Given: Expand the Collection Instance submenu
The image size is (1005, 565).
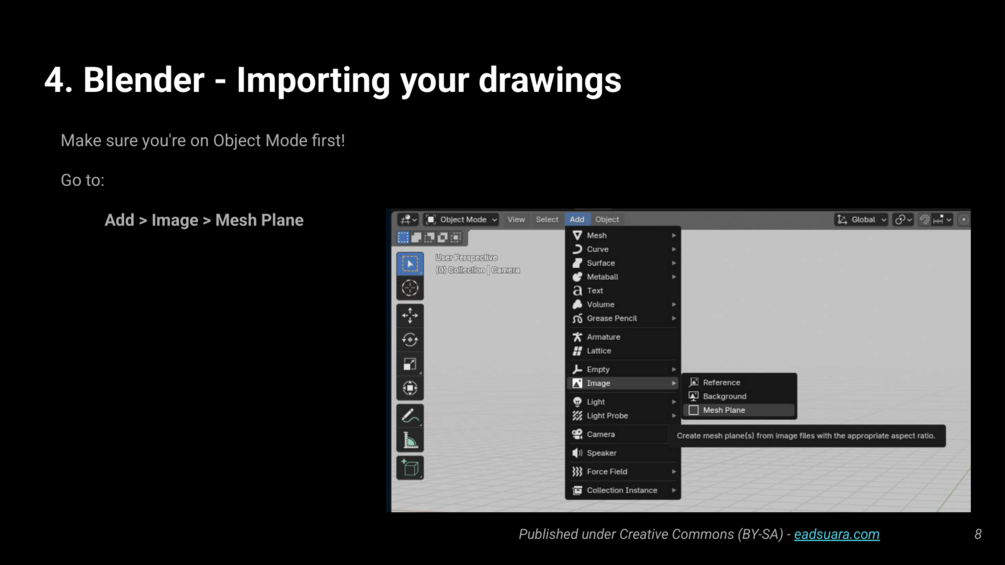Looking at the screenshot, I should pyautogui.click(x=623, y=491).
